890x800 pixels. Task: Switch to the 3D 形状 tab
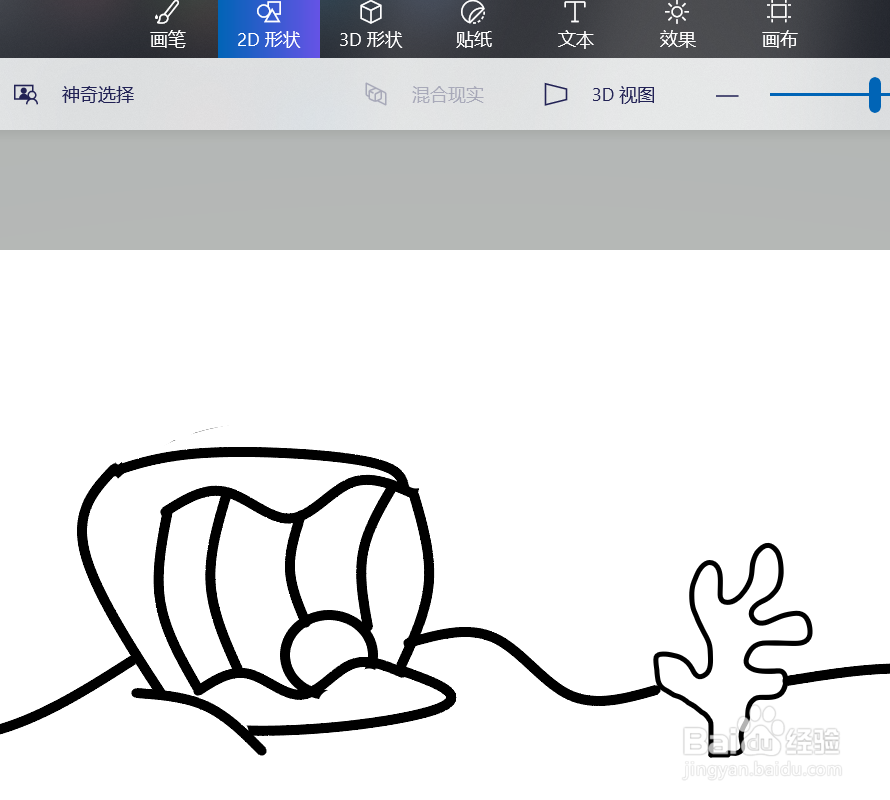point(371,27)
